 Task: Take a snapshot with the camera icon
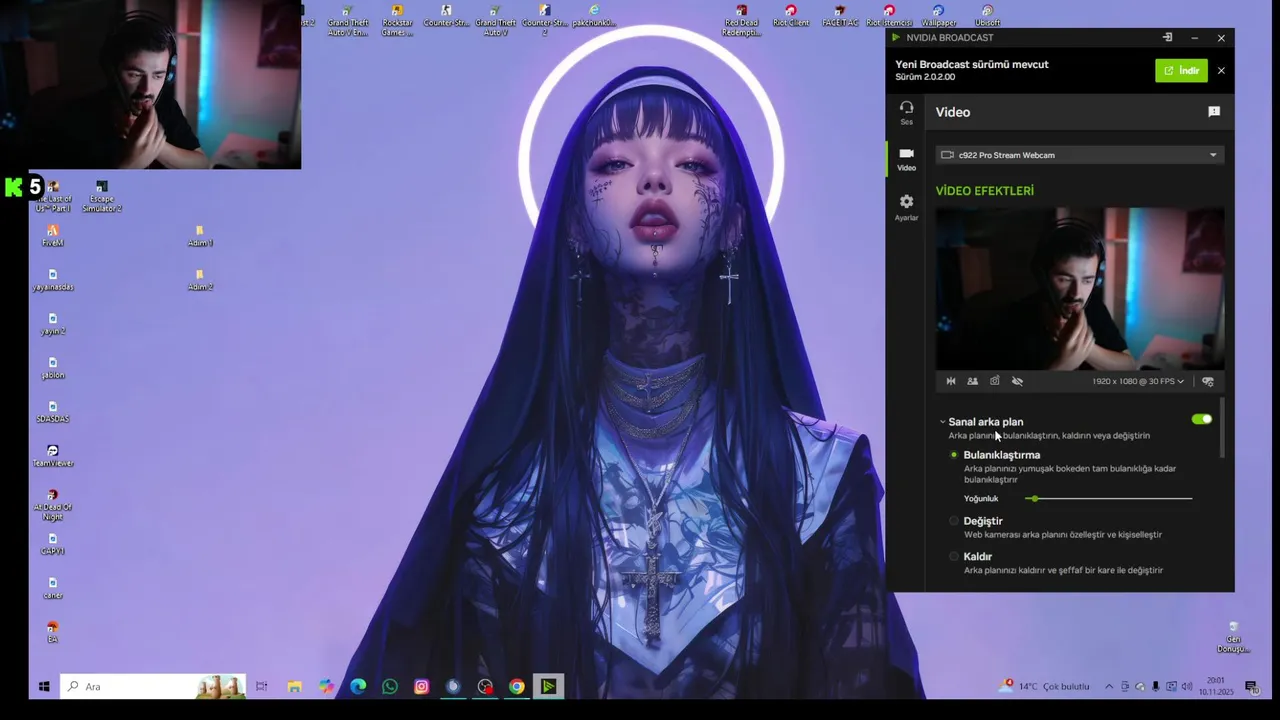994,381
